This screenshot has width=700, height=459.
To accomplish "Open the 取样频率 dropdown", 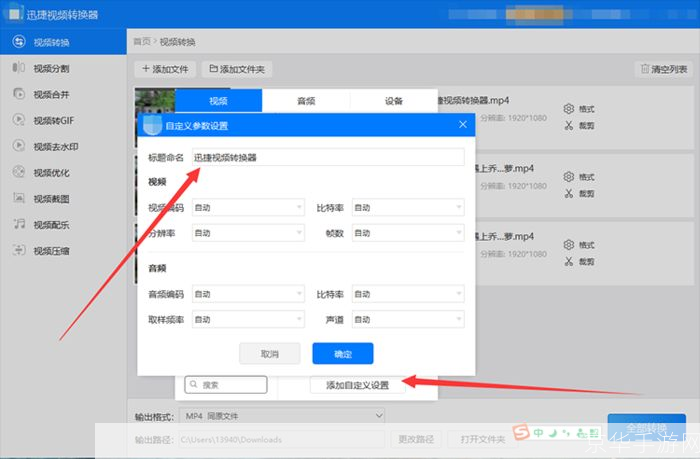I will 248,320.
